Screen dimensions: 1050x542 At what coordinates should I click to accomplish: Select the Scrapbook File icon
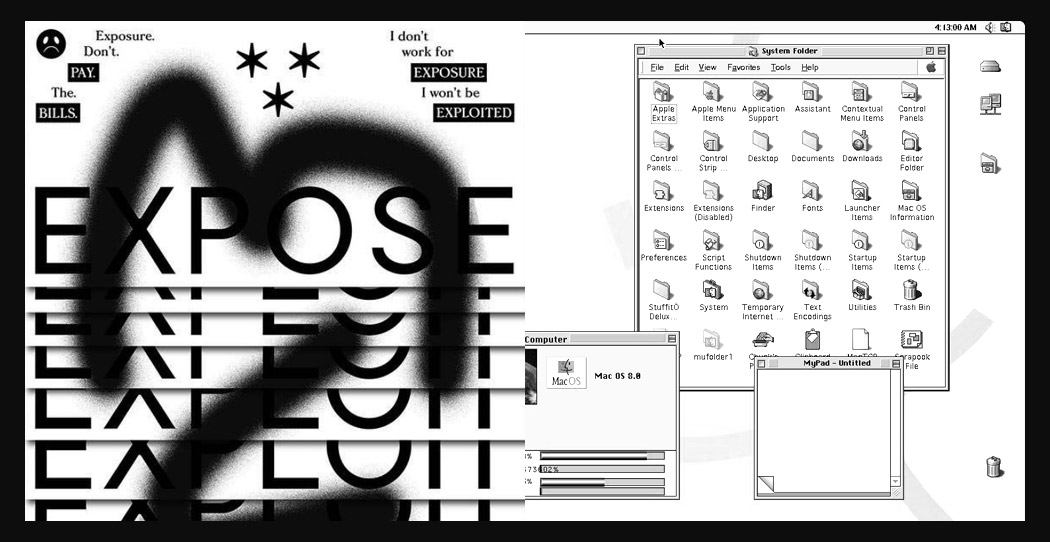coord(911,339)
